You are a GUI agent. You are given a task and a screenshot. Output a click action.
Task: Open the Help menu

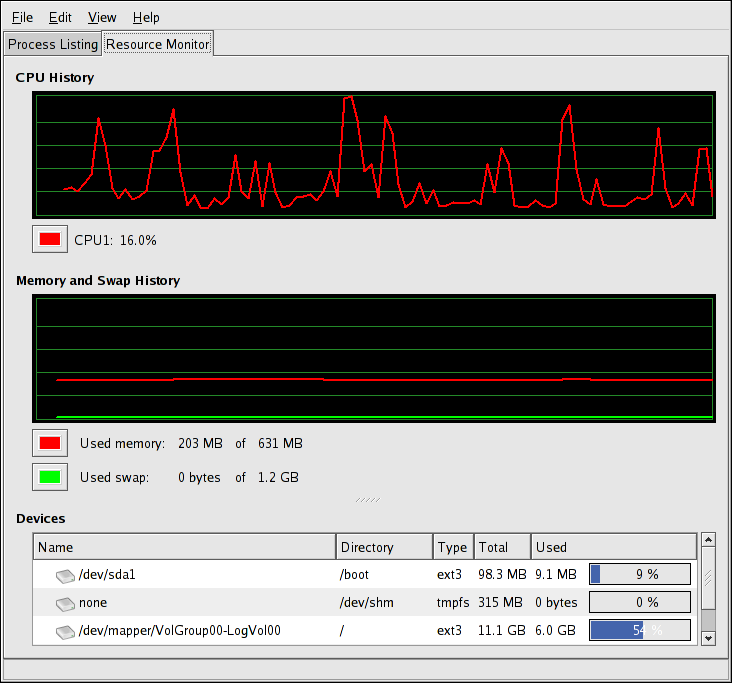coord(146,17)
